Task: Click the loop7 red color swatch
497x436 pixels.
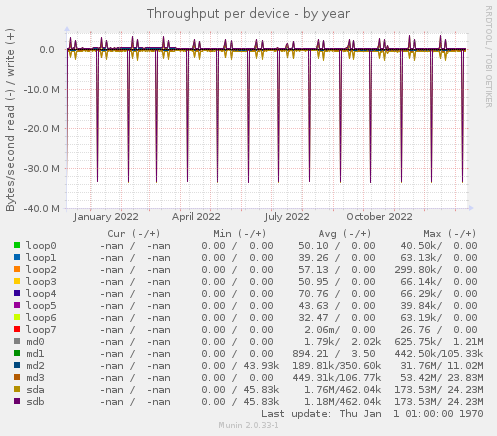Action: [x=17, y=329]
